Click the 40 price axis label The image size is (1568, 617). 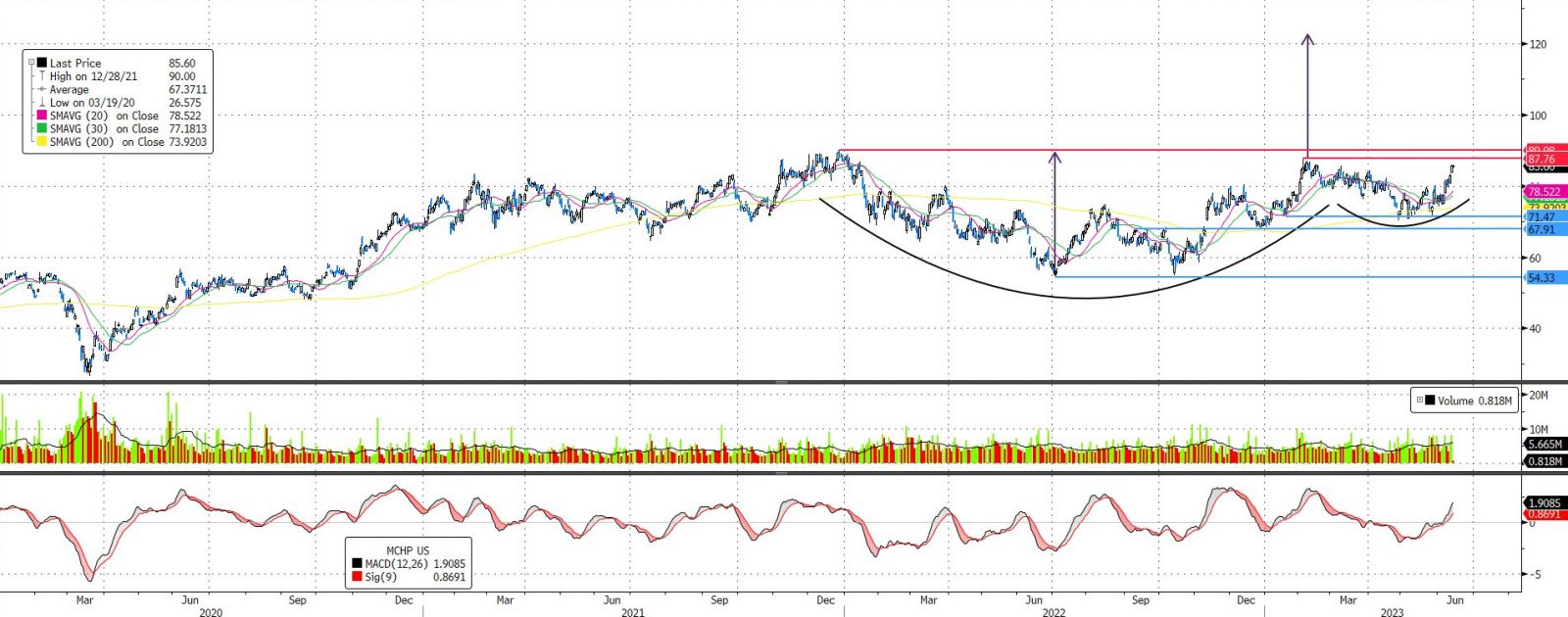(1535, 329)
